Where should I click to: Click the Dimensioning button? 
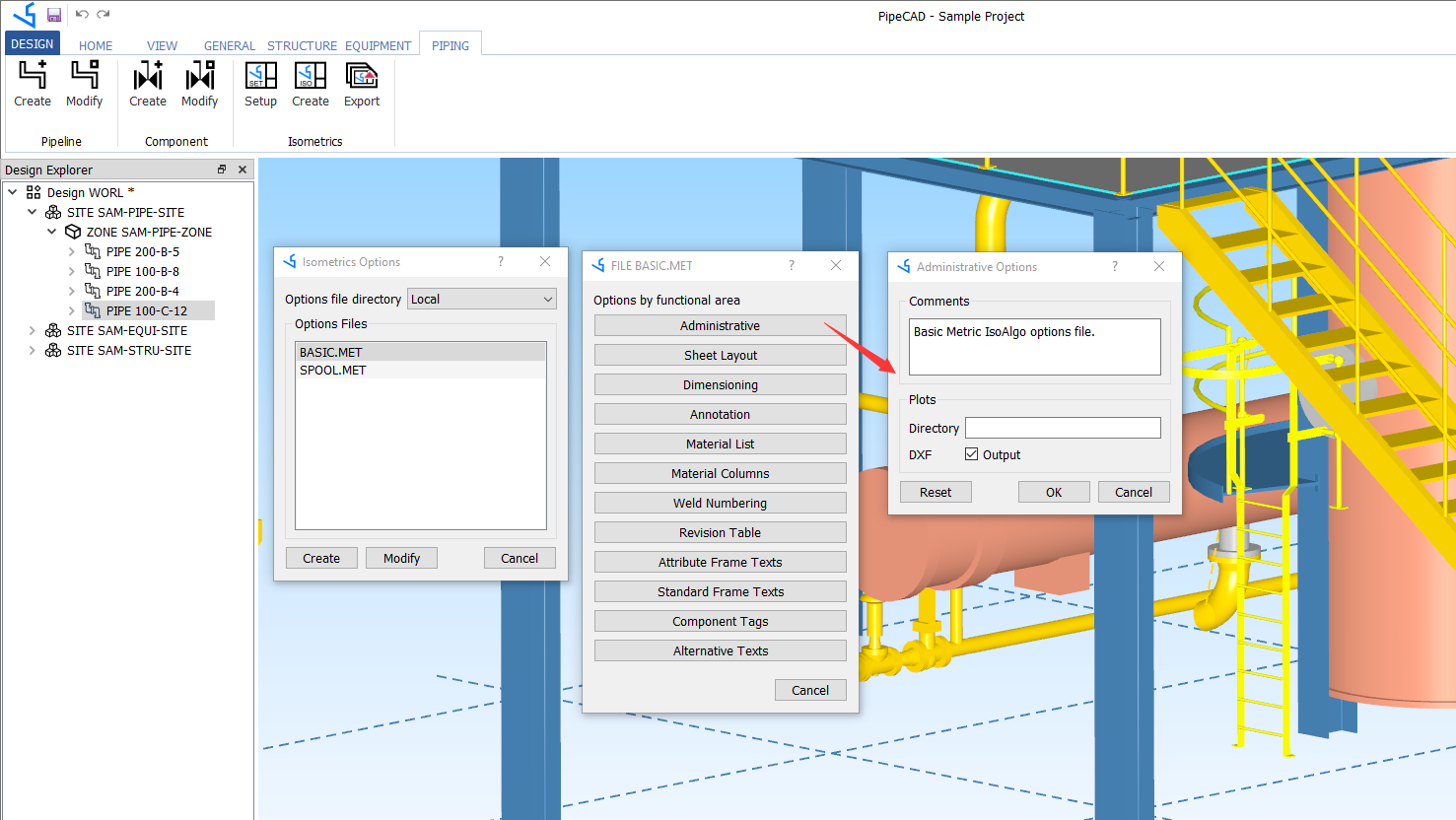coord(721,384)
